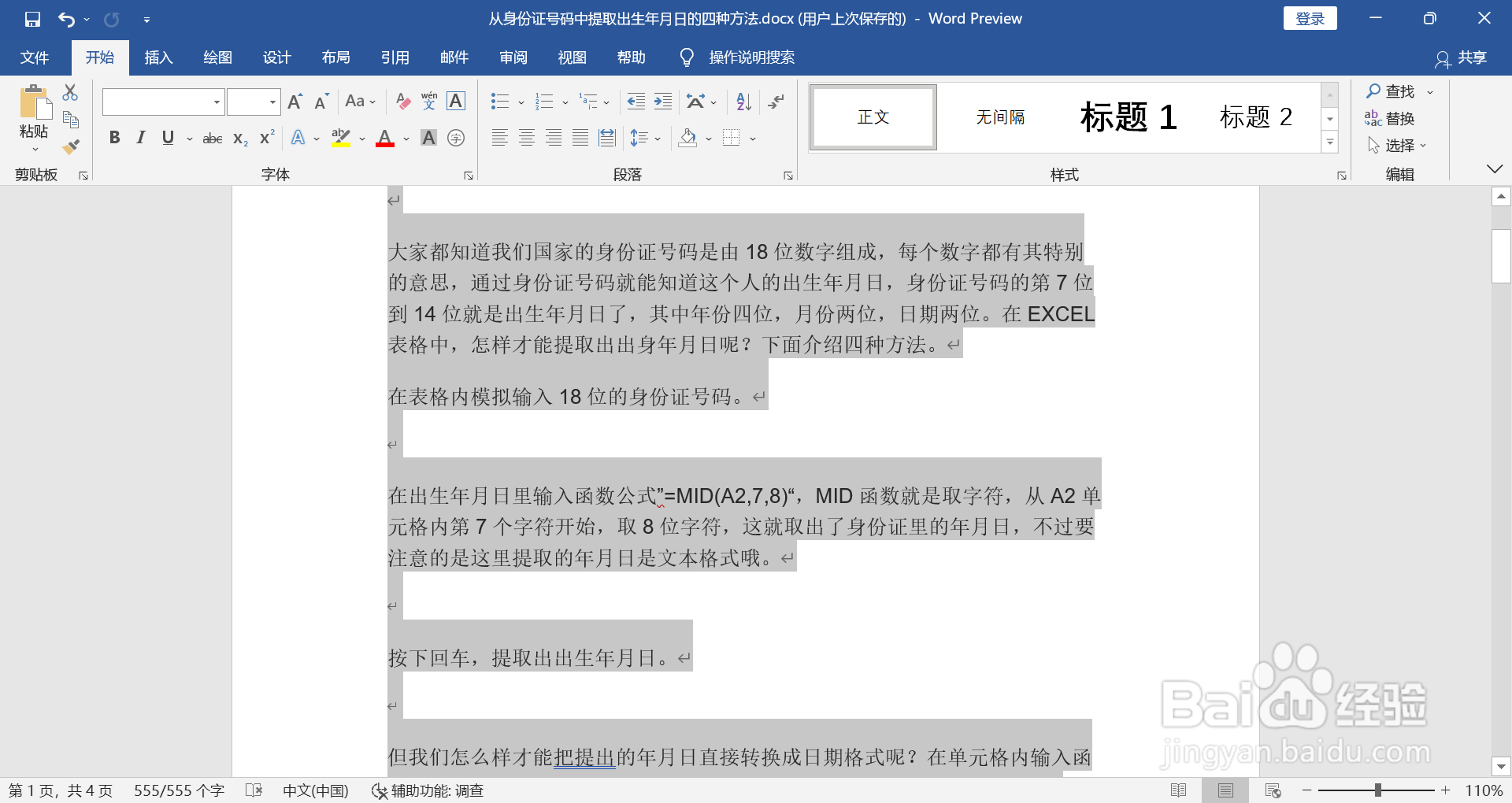The height and width of the screenshot is (803, 1512).
Task: Undo the last action
Action: click(66, 19)
